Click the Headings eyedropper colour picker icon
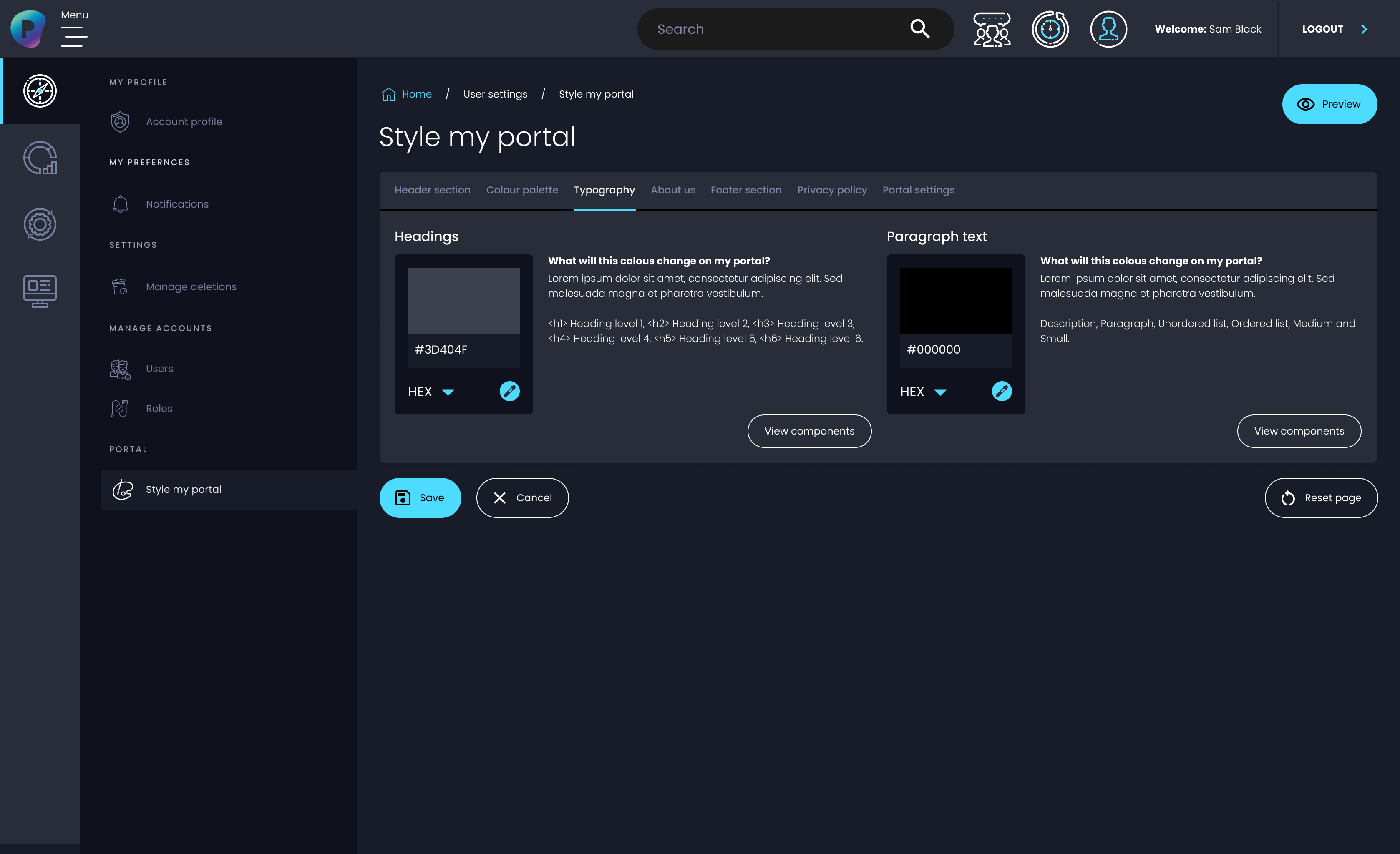The width and height of the screenshot is (1400, 854). (509, 391)
